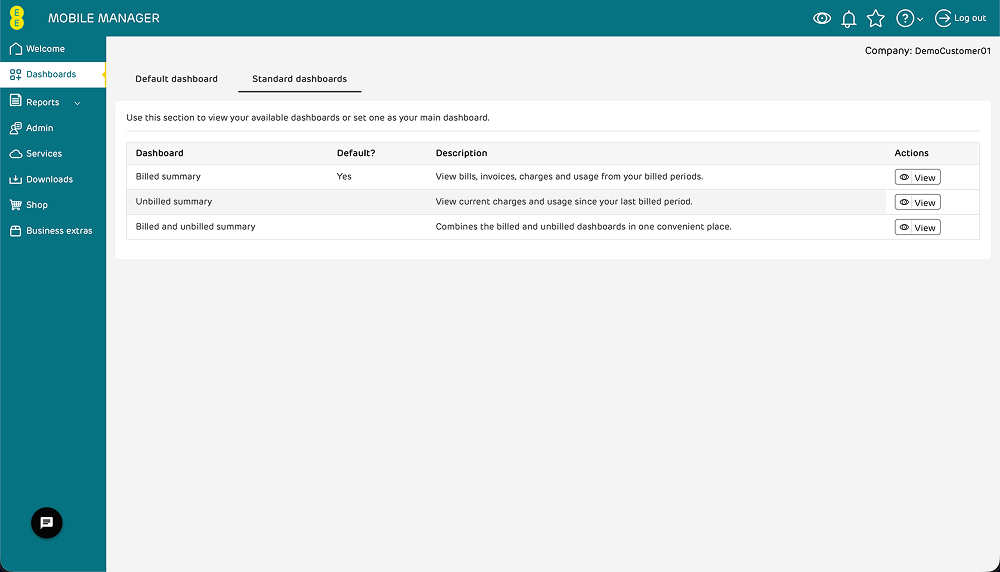Screen dimensions: 1000x572
Task: Click Billed and unbilled summary name
Action: click(196, 226)
